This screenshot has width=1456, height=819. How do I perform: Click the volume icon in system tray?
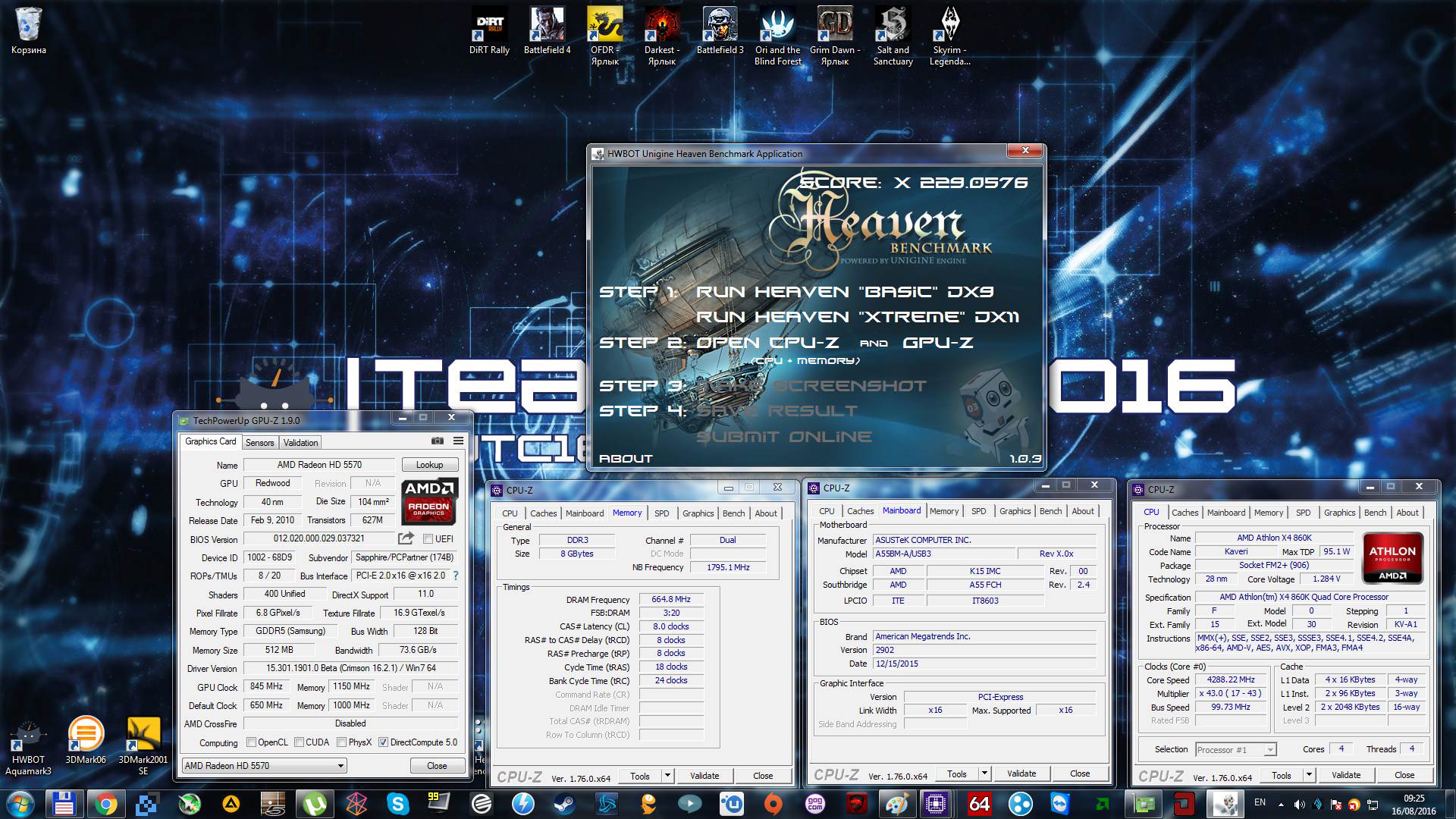pyautogui.click(x=1300, y=804)
